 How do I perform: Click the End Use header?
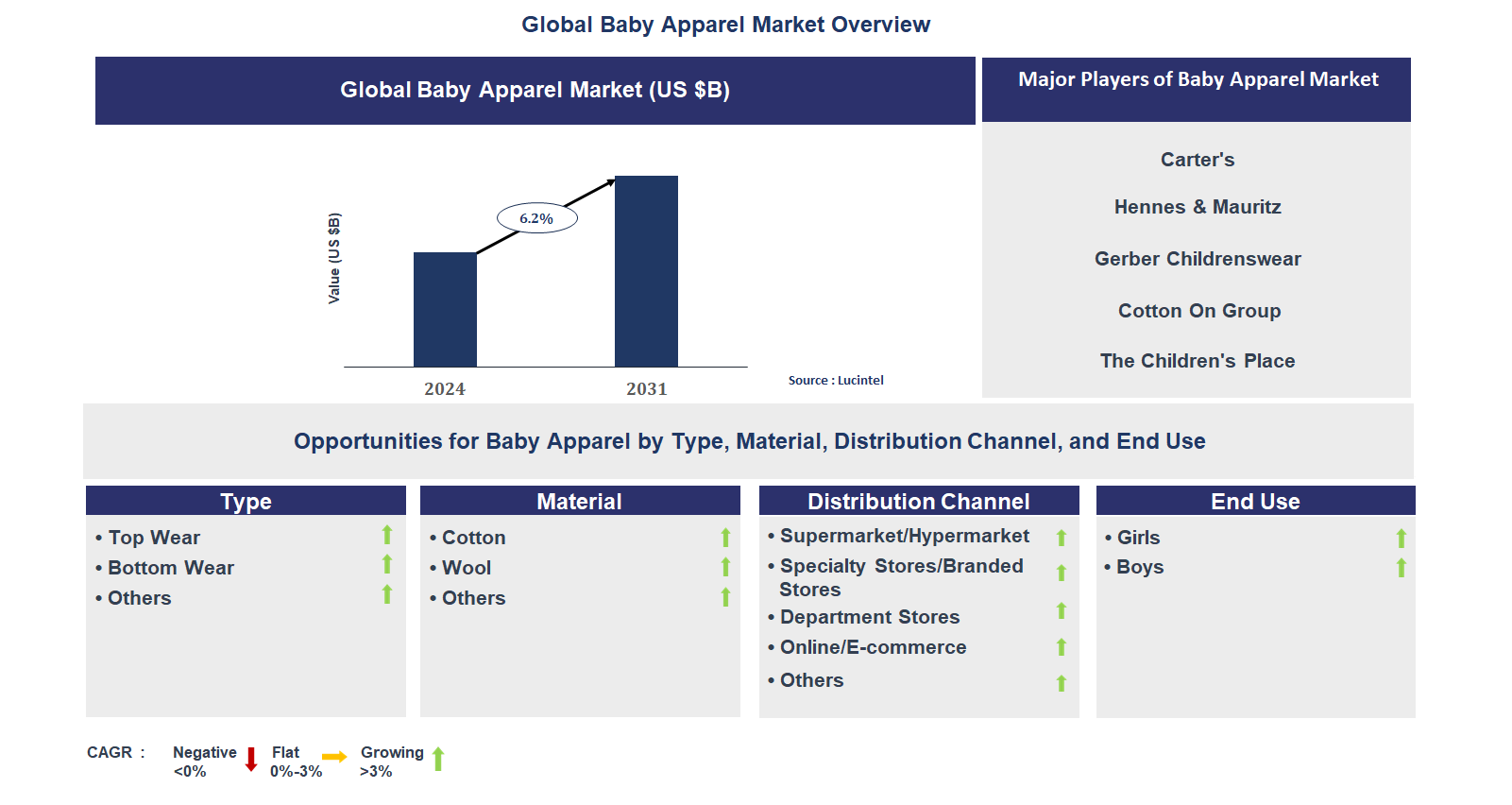[x=1255, y=501]
